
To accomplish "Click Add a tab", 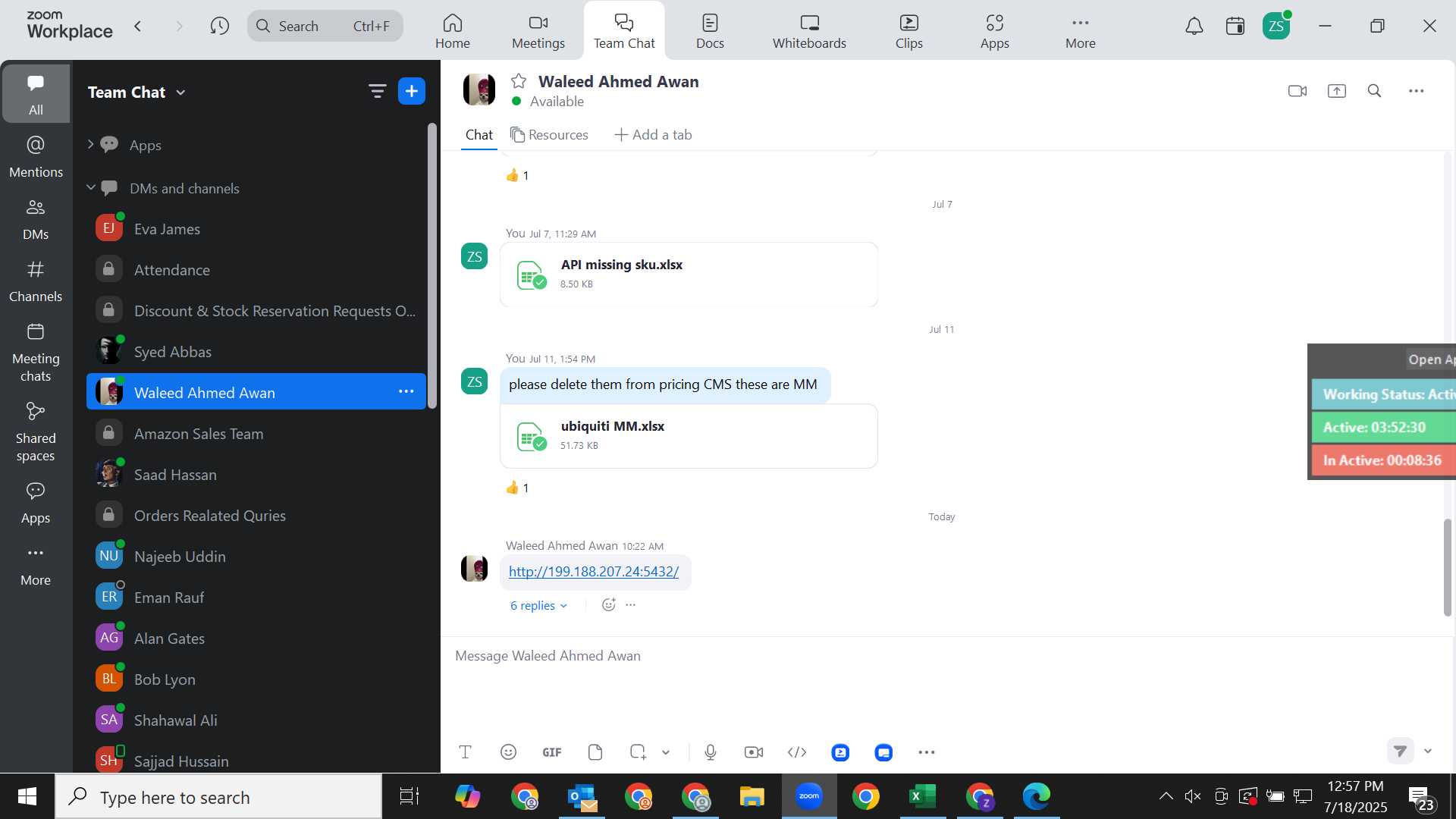I will click(x=653, y=134).
